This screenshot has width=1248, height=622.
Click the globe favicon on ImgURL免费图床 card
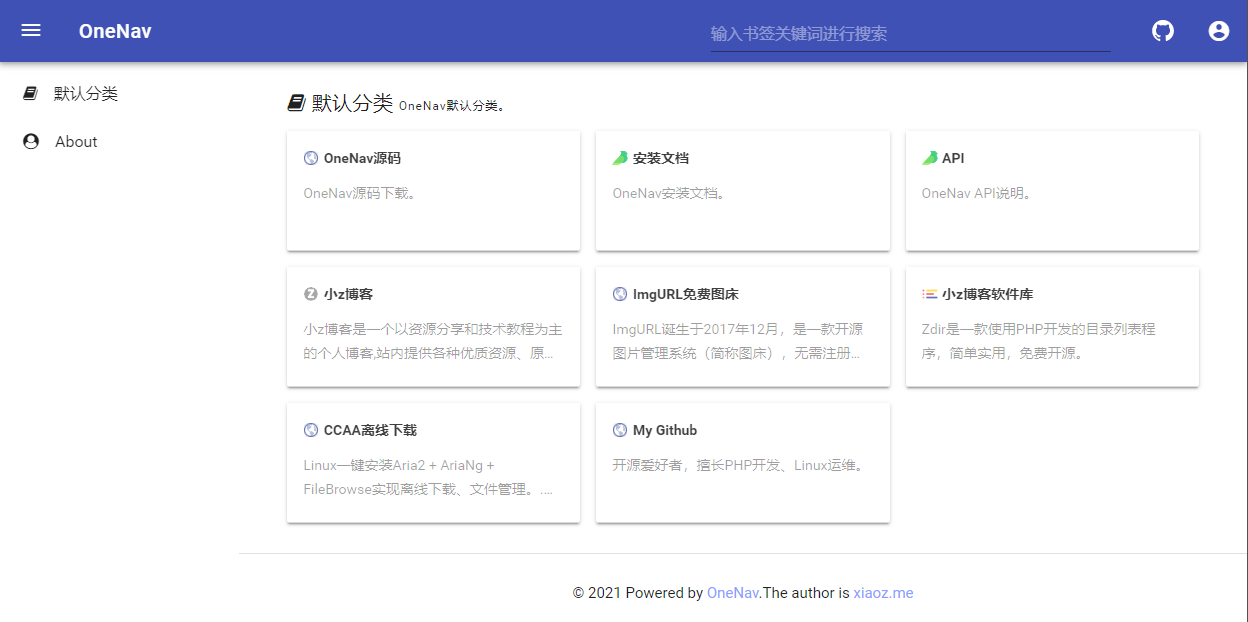(x=620, y=294)
